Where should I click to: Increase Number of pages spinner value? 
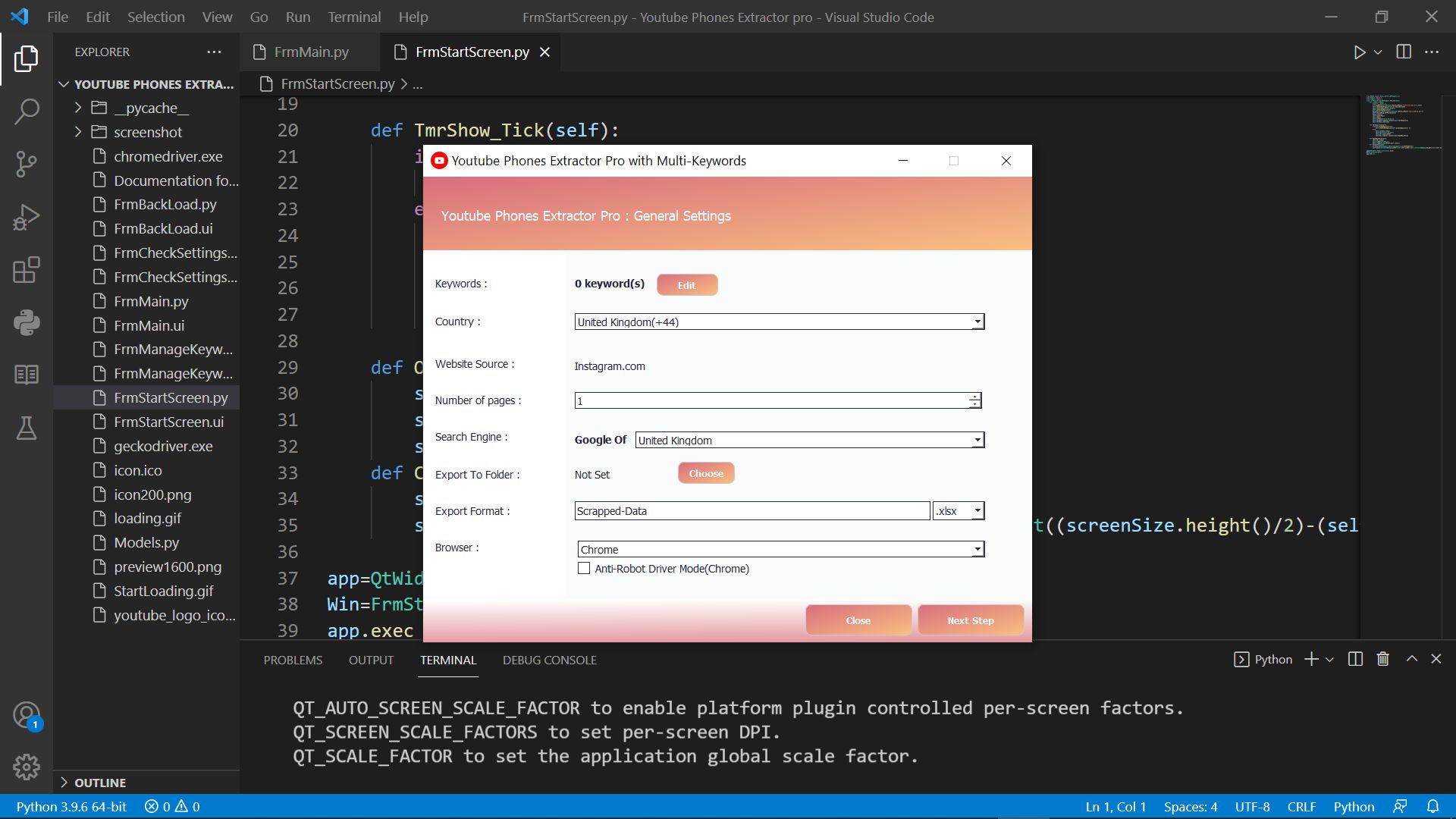pos(974,396)
